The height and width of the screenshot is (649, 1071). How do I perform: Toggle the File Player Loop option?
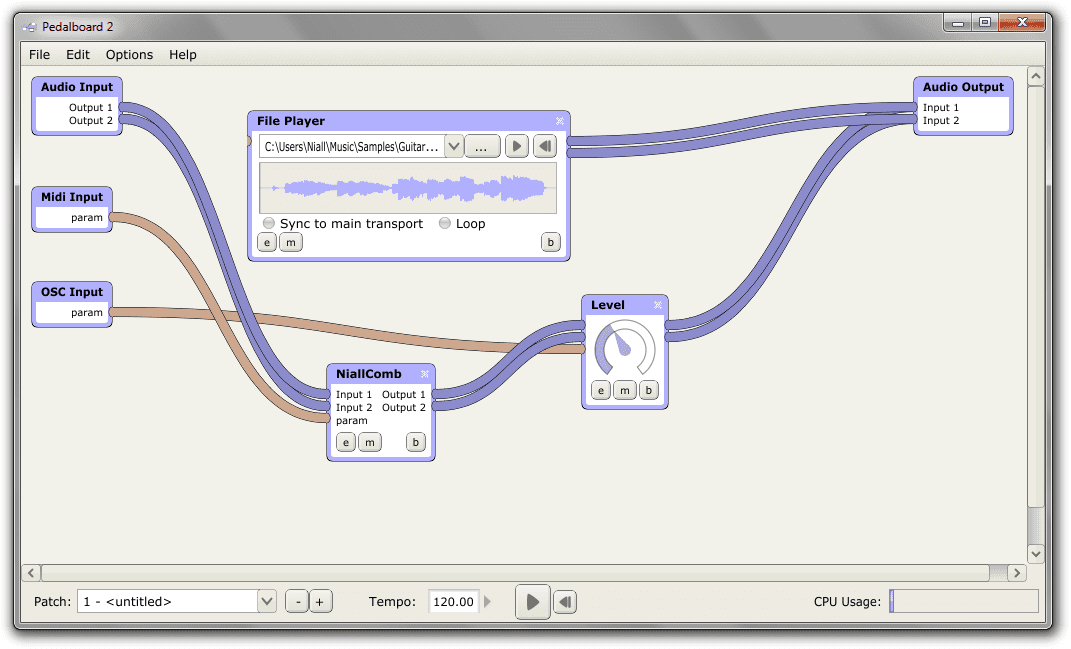coord(445,224)
